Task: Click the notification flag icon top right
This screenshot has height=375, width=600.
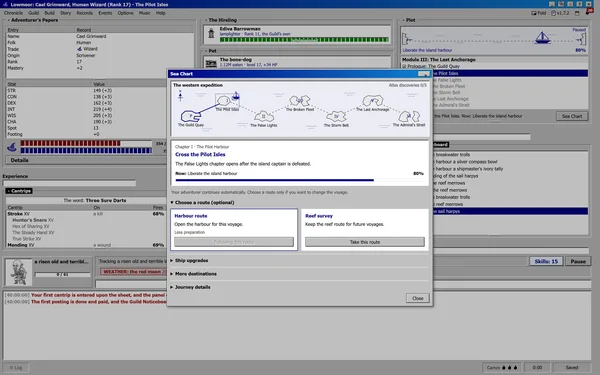Action: click(x=589, y=12)
